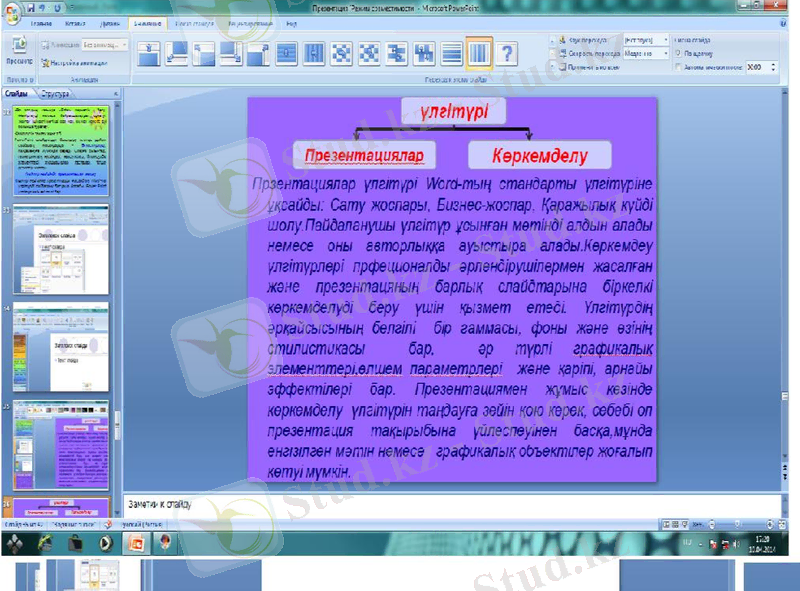The height and width of the screenshot is (591, 800).
Task: Enable the По щелчку (On Click) checkbox
Action: pos(676,52)
